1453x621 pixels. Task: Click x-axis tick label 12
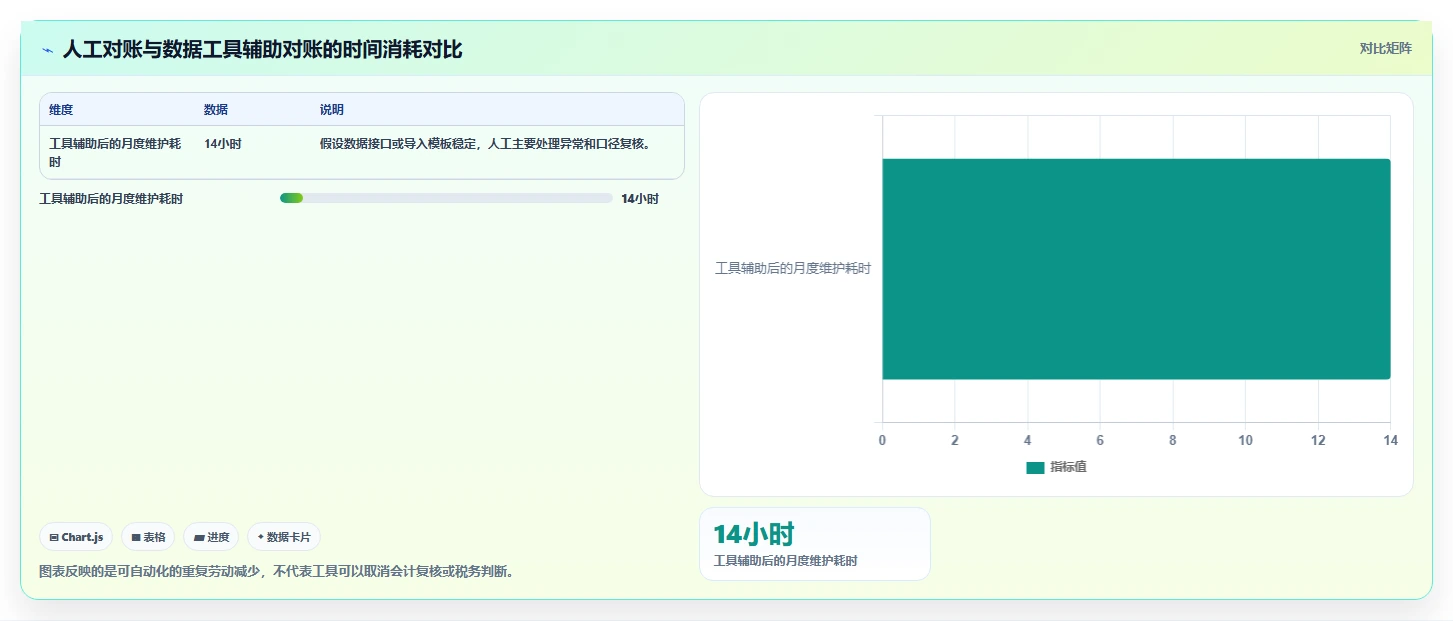click(x=1318, y=441)
